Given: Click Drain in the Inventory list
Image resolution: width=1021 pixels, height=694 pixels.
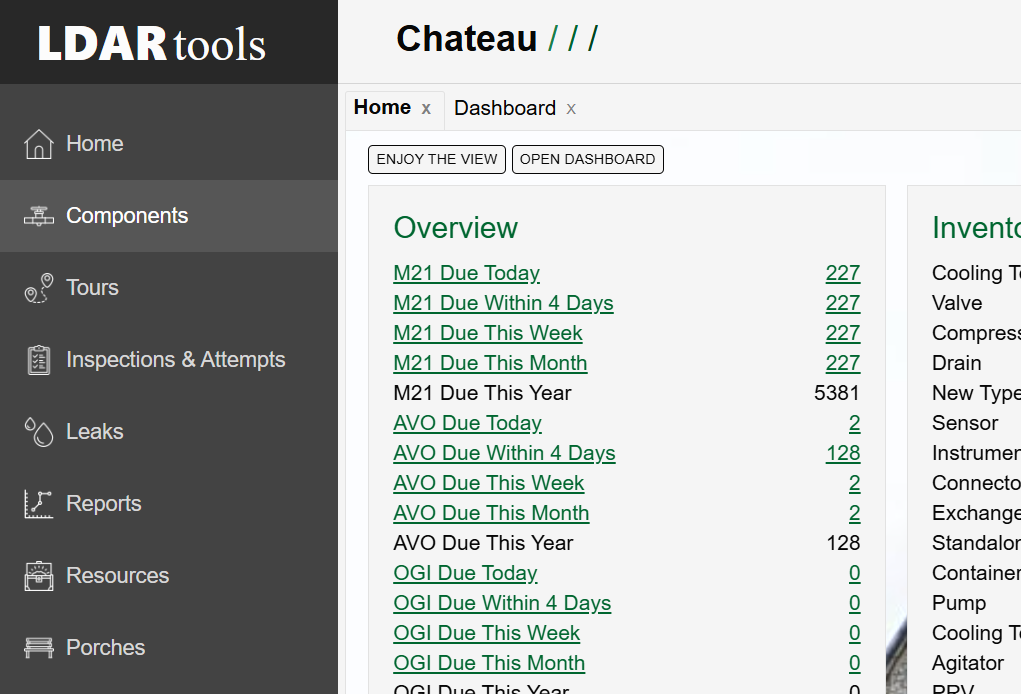Looking at the screenshot, I should click(957, 363).
